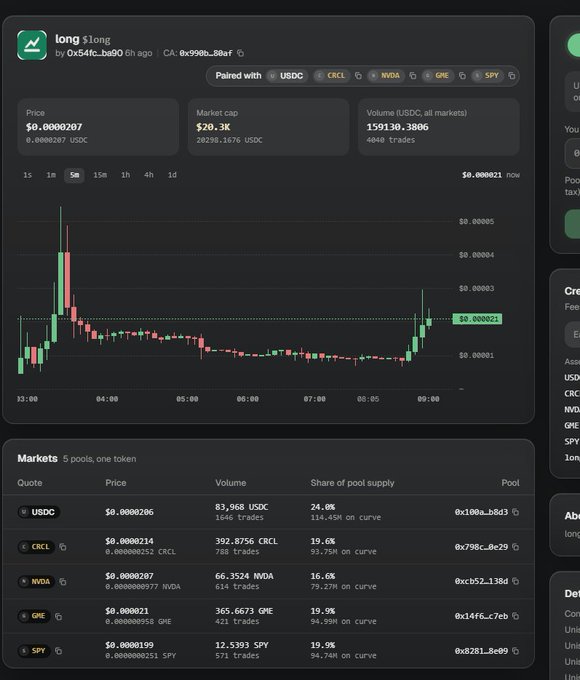Click pool address 0x14f6…c7eb
Screen dimensions: 580x680
tap(481, 616)
